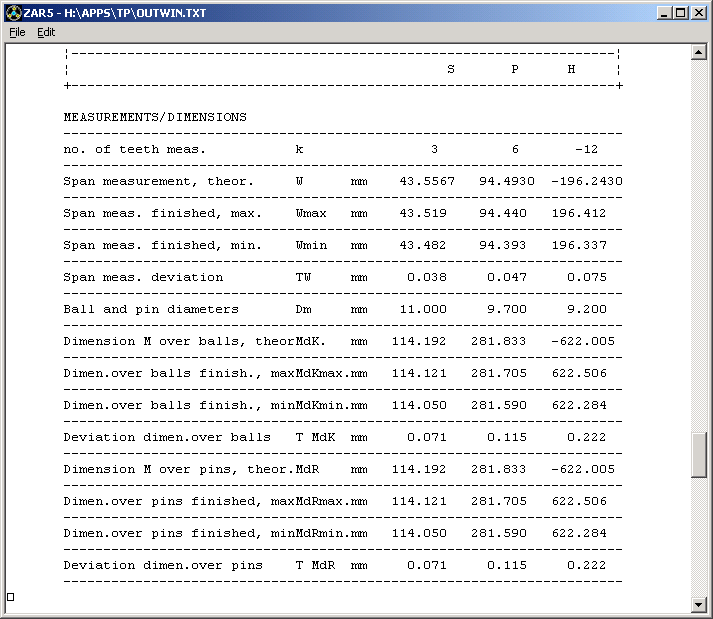Click the 'no. of teeth meas.' label
Viewport: 713px width, 619px height.
tap(134, 149)
